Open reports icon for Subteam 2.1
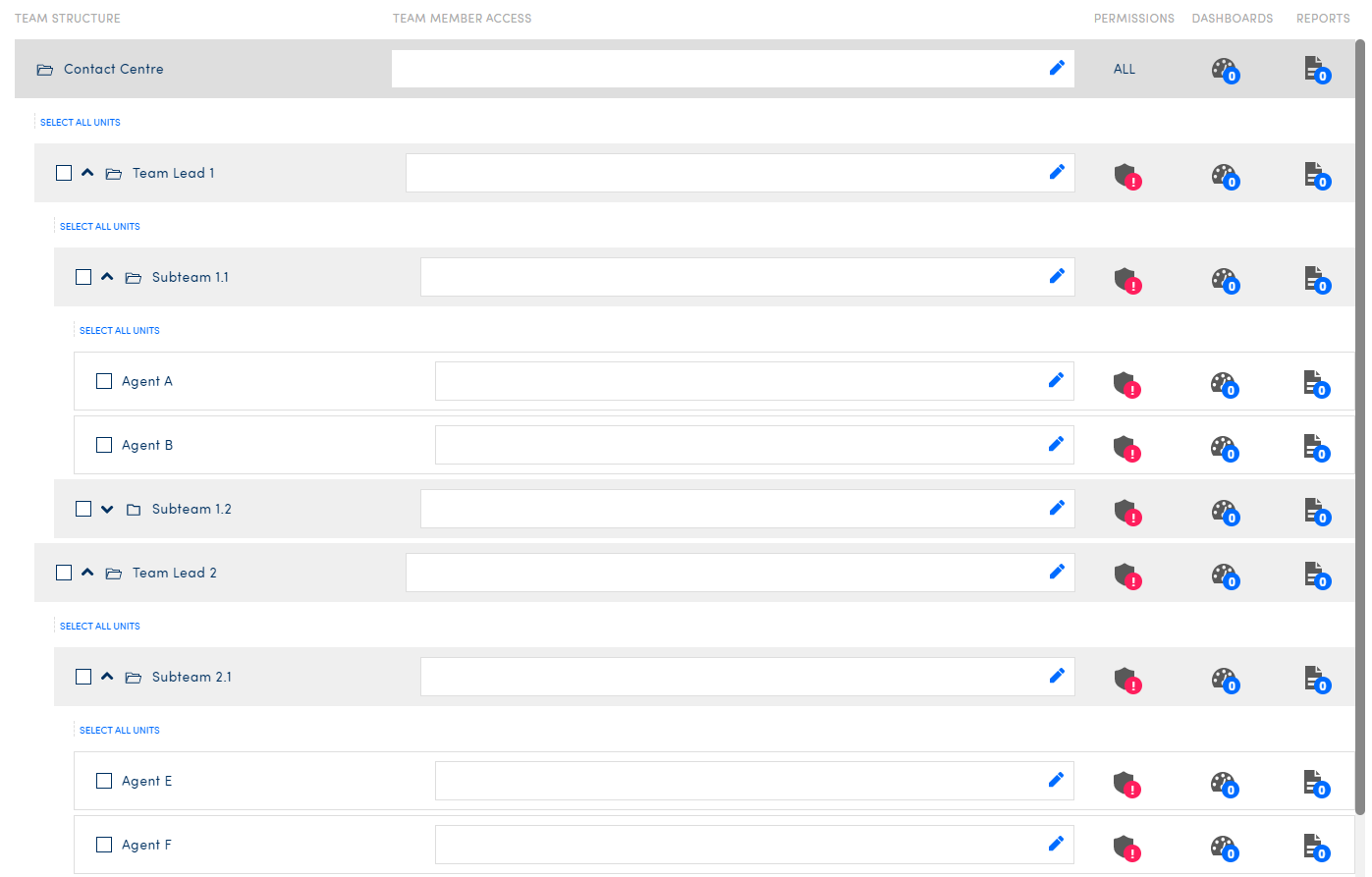Screen dimensions: 1372x877 point(1316,679)
